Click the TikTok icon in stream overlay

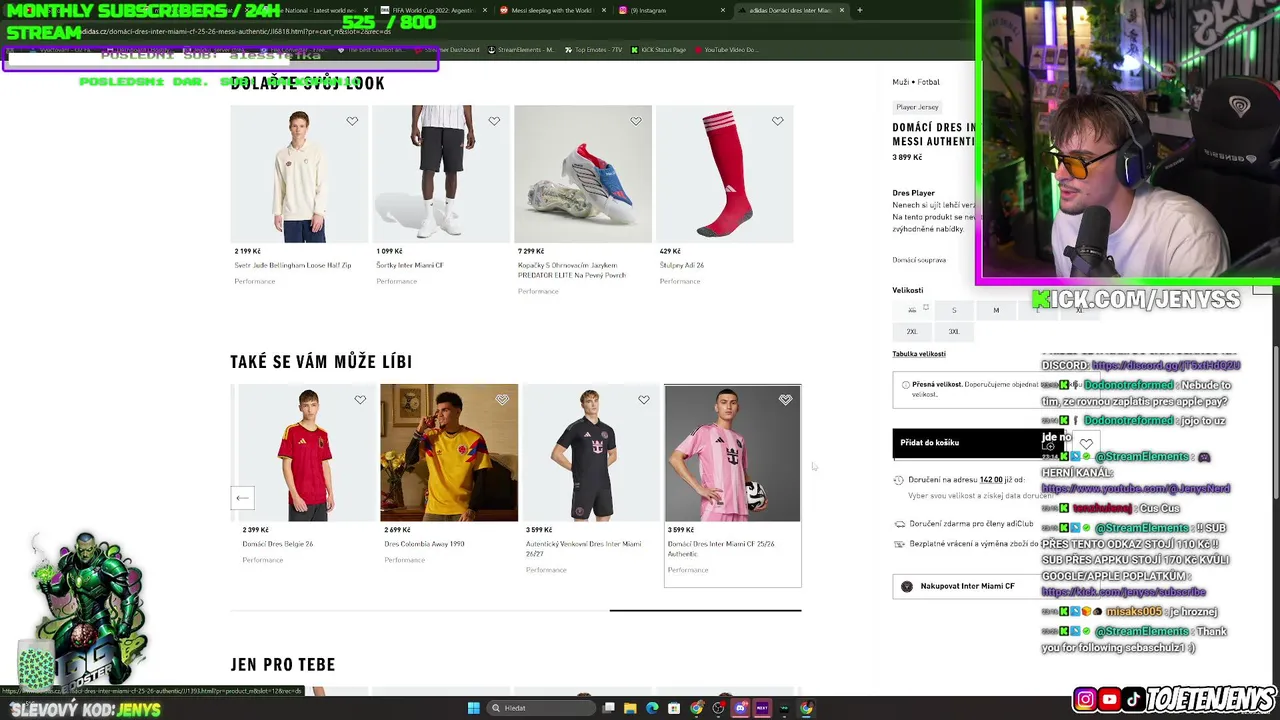[1134, 700]
